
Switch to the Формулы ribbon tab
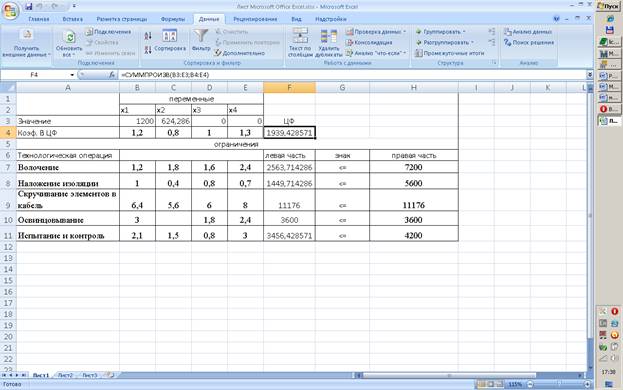173,19
